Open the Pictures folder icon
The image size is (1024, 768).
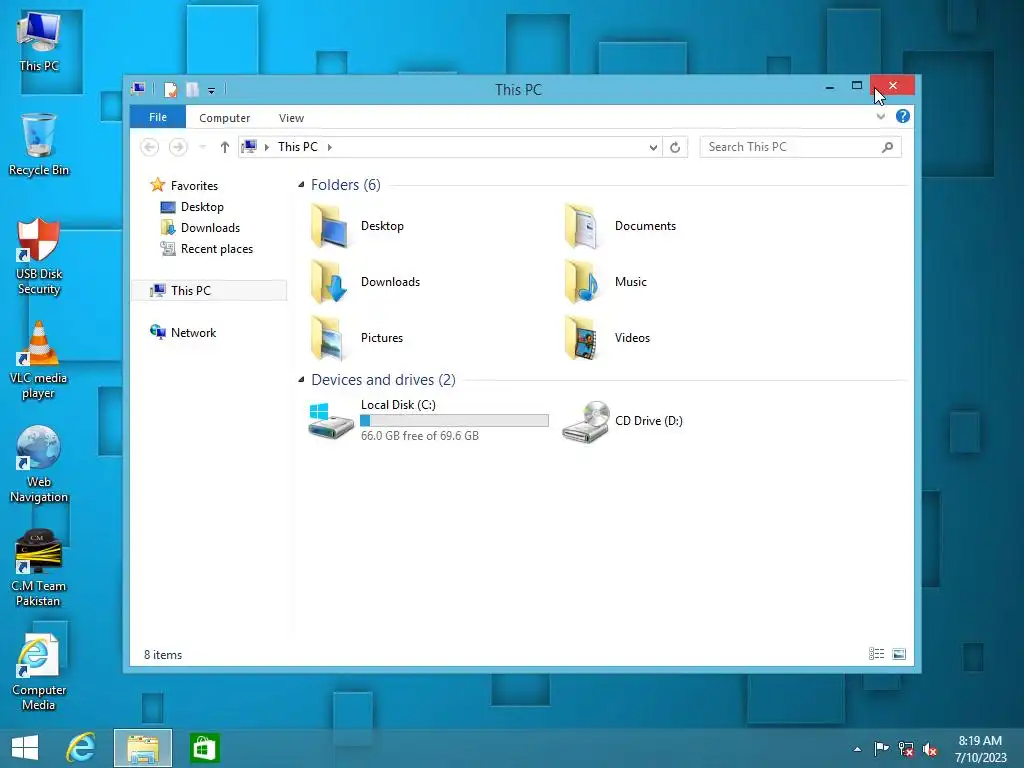[330, 338]
